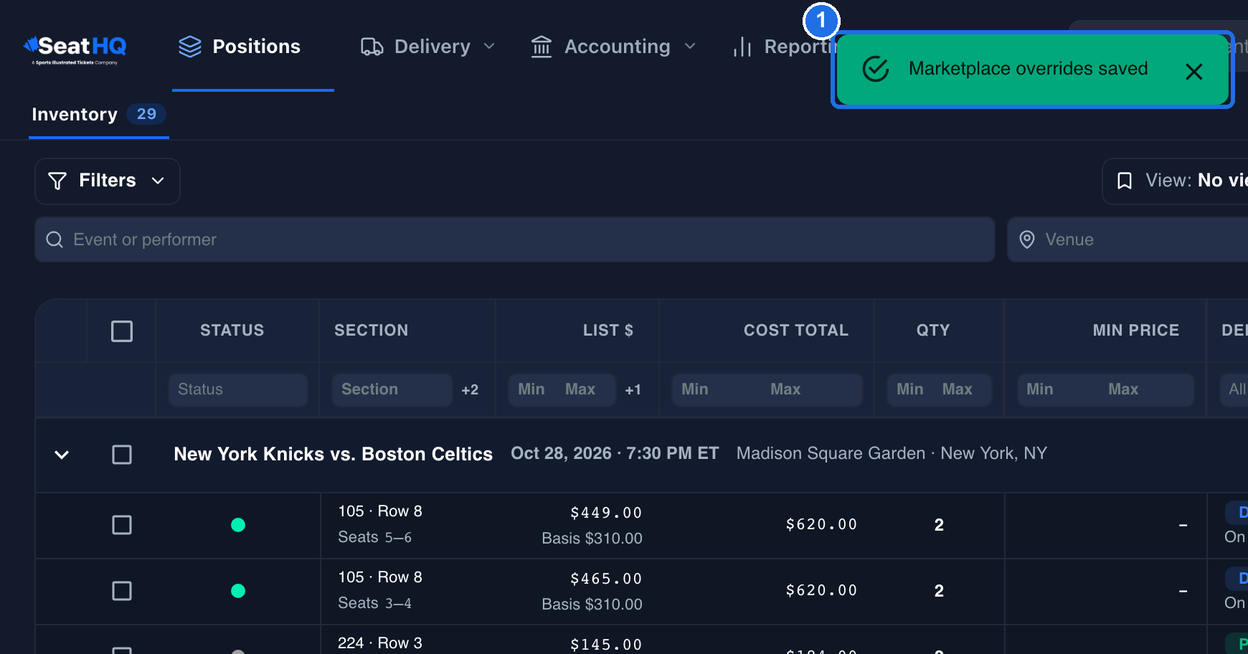Open the Filters button
Image resolution: width=1248 pixels, height=654 pixels.
[107, 181]
